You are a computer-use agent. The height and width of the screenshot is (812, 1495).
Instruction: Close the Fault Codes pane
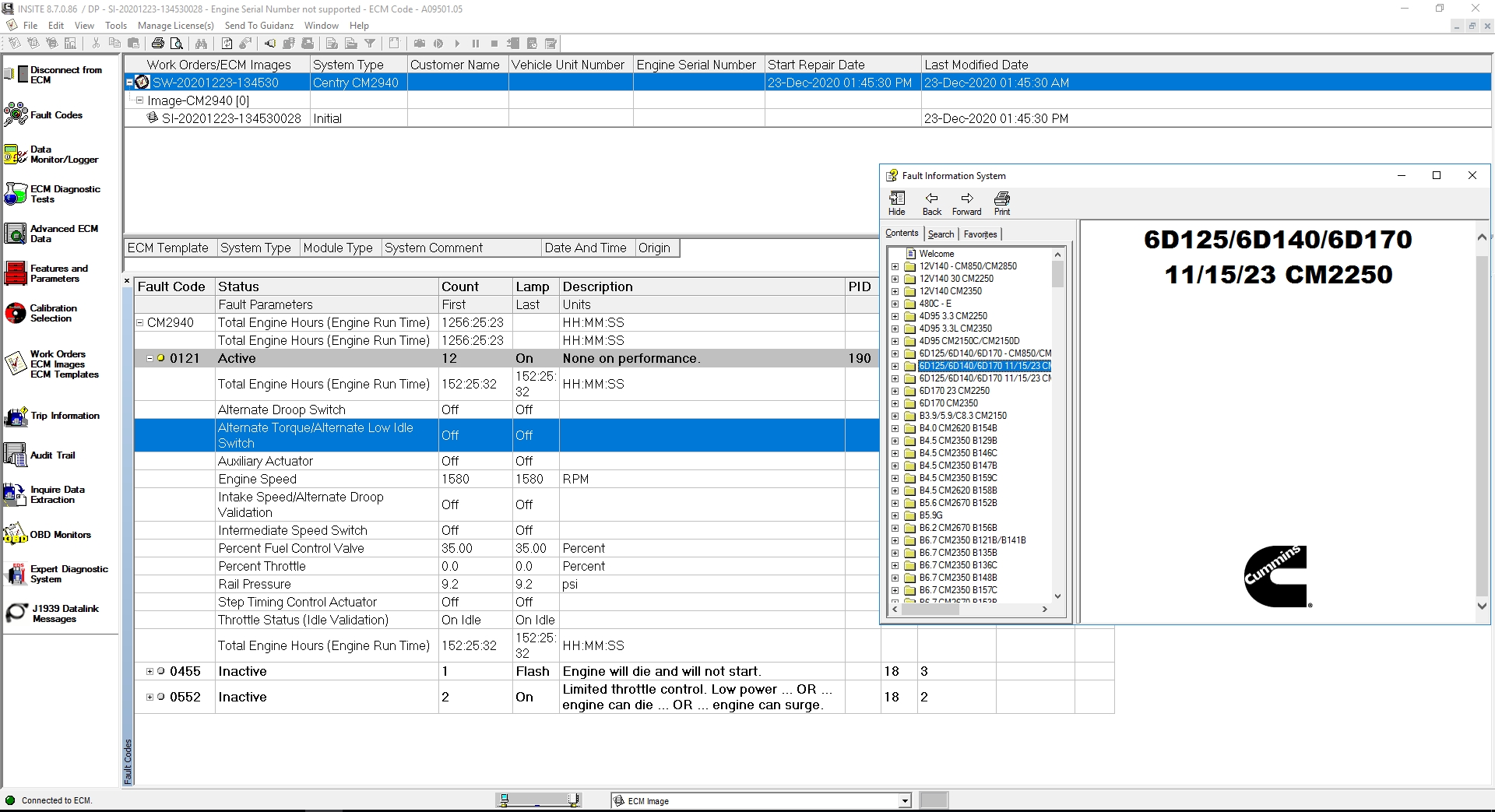pyautogui.click(x=127, y=281)
